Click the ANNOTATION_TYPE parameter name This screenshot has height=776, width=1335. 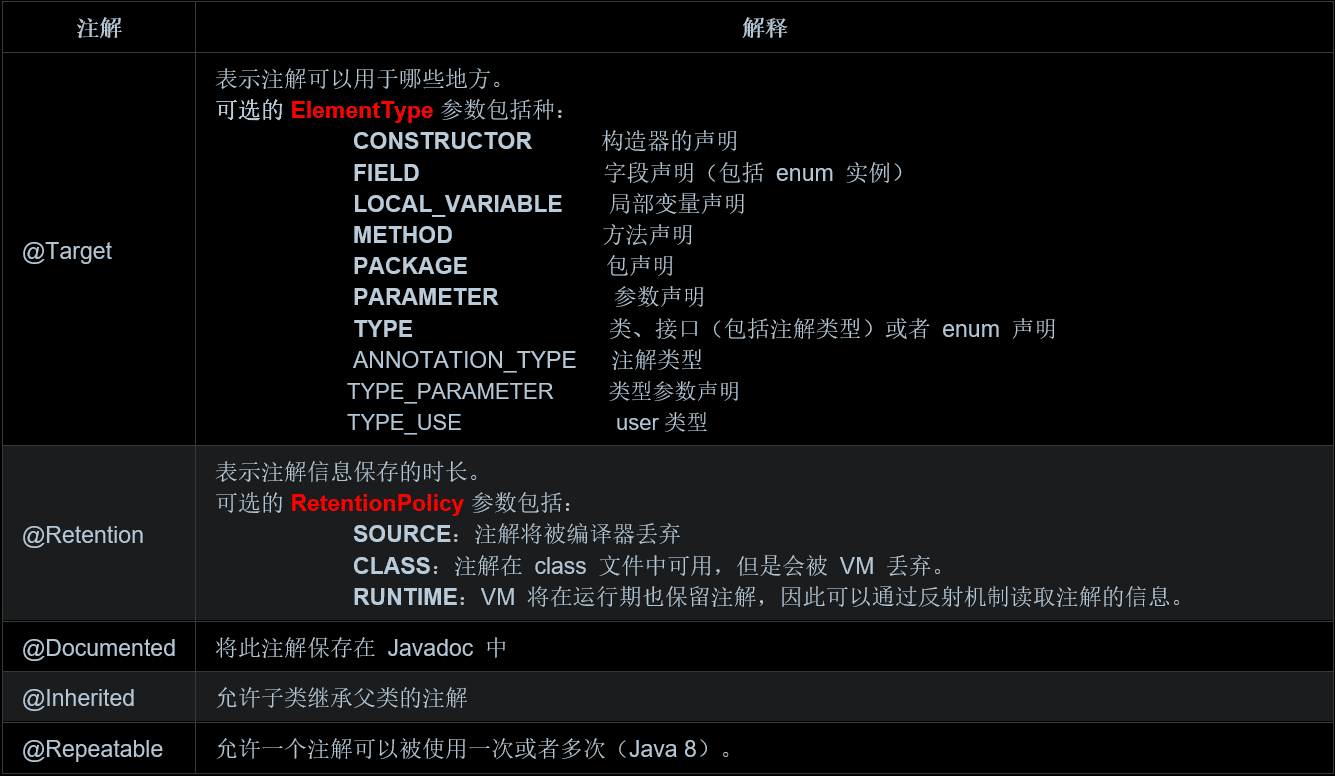click(464, 360)
